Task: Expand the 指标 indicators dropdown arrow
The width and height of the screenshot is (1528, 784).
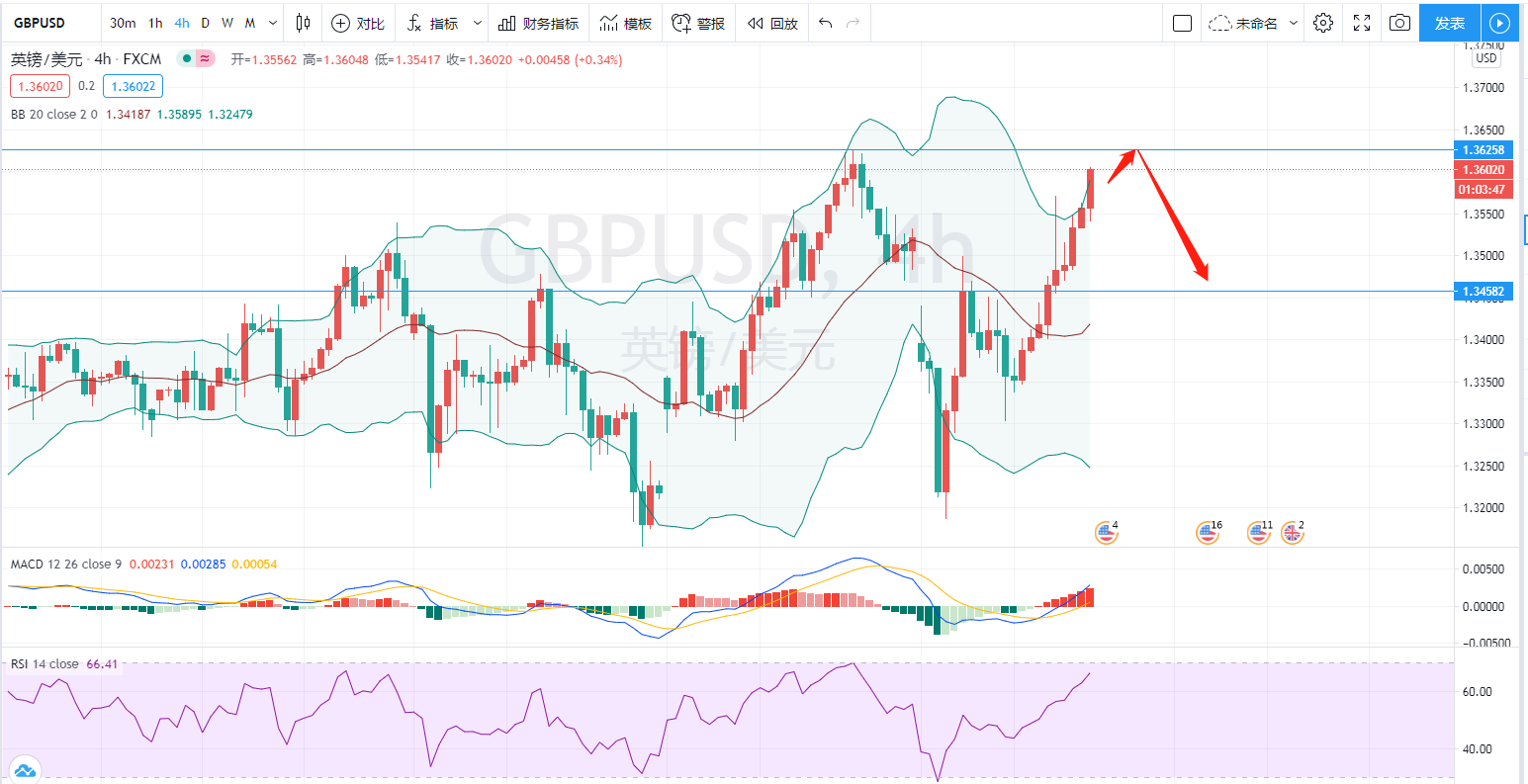Action: 479,23
